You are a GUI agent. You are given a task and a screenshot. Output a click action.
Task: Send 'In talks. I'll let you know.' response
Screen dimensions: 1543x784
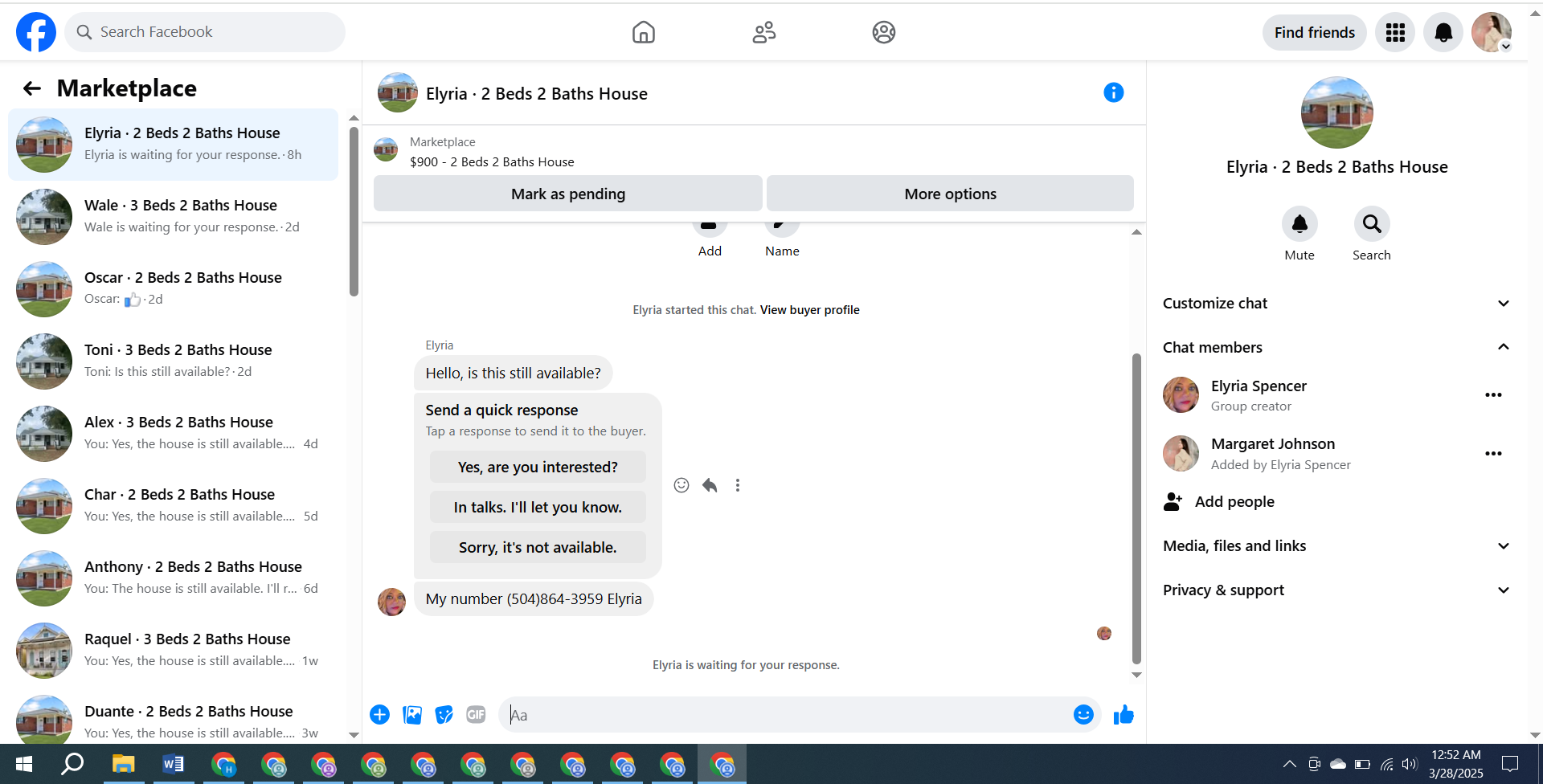538,508
